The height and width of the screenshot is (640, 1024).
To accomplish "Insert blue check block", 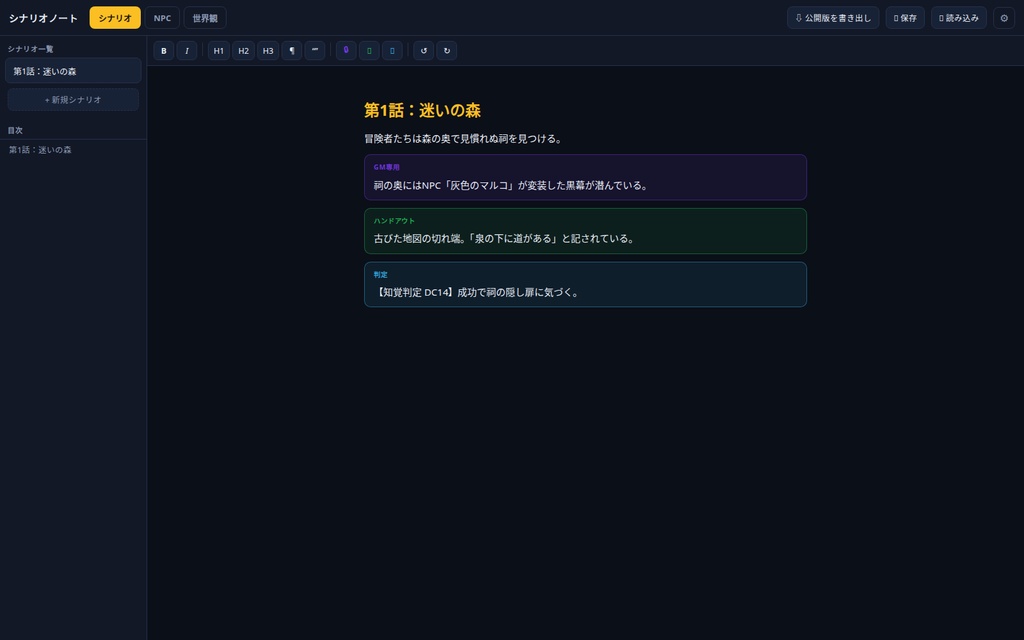I will pos(392,50).
